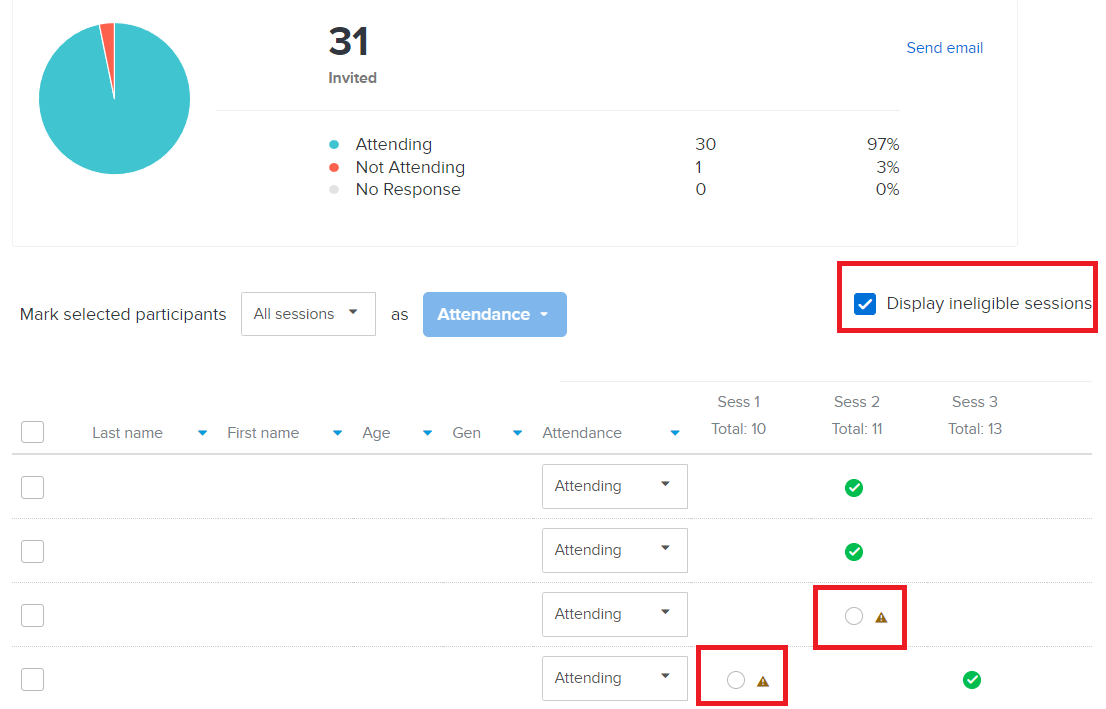Click warning triangle in third row Sess 2
Screen dimensions: 1106x709
coord(881,617)
